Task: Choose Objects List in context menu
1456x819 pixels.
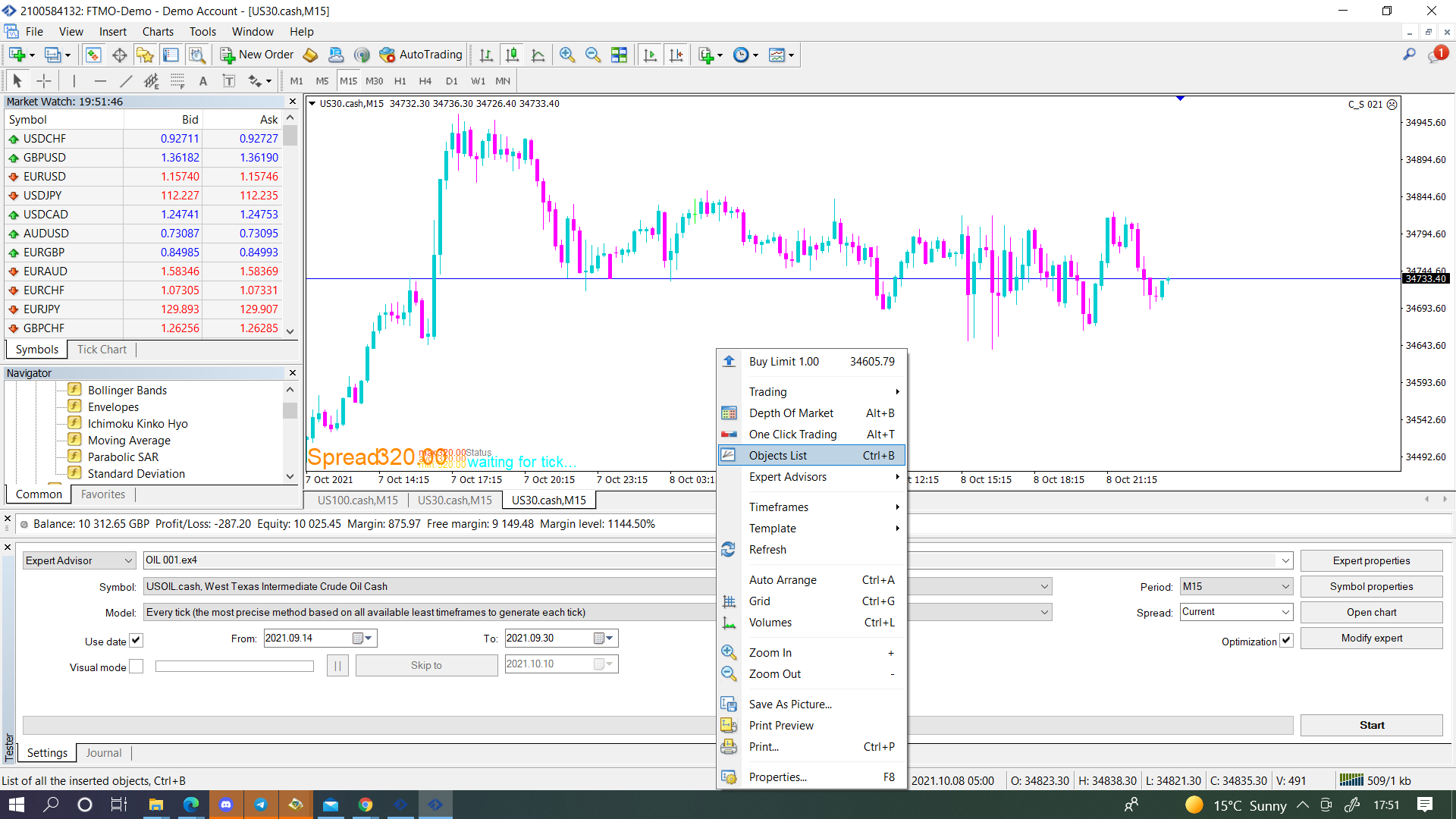Action: 811,455
